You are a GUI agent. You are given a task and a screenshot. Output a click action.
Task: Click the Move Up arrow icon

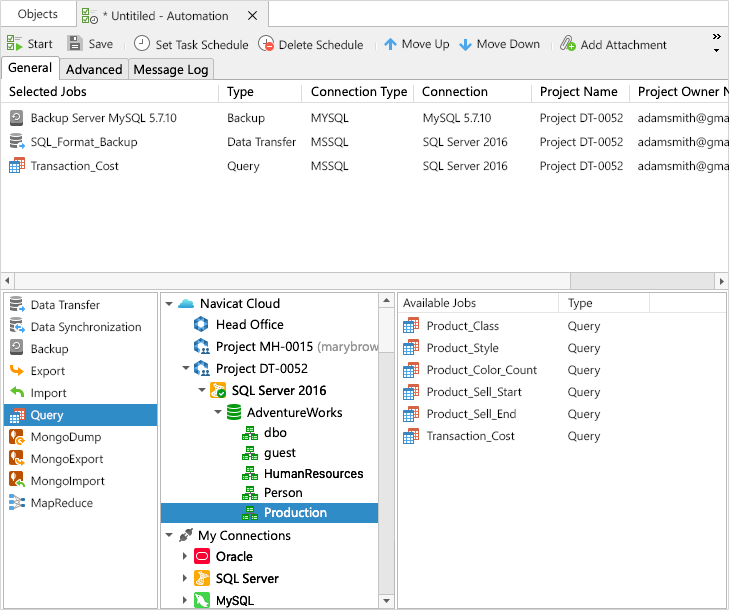tap(391, 44)
